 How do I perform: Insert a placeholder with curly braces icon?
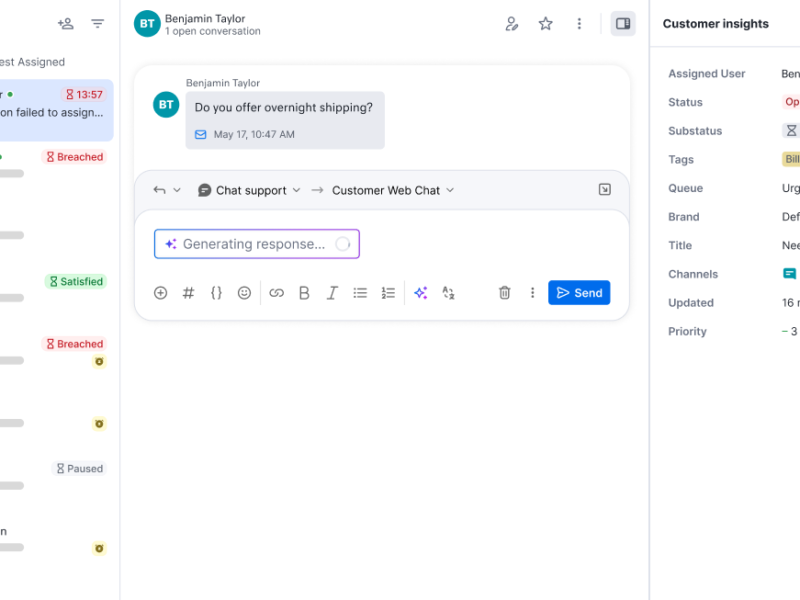216,293
